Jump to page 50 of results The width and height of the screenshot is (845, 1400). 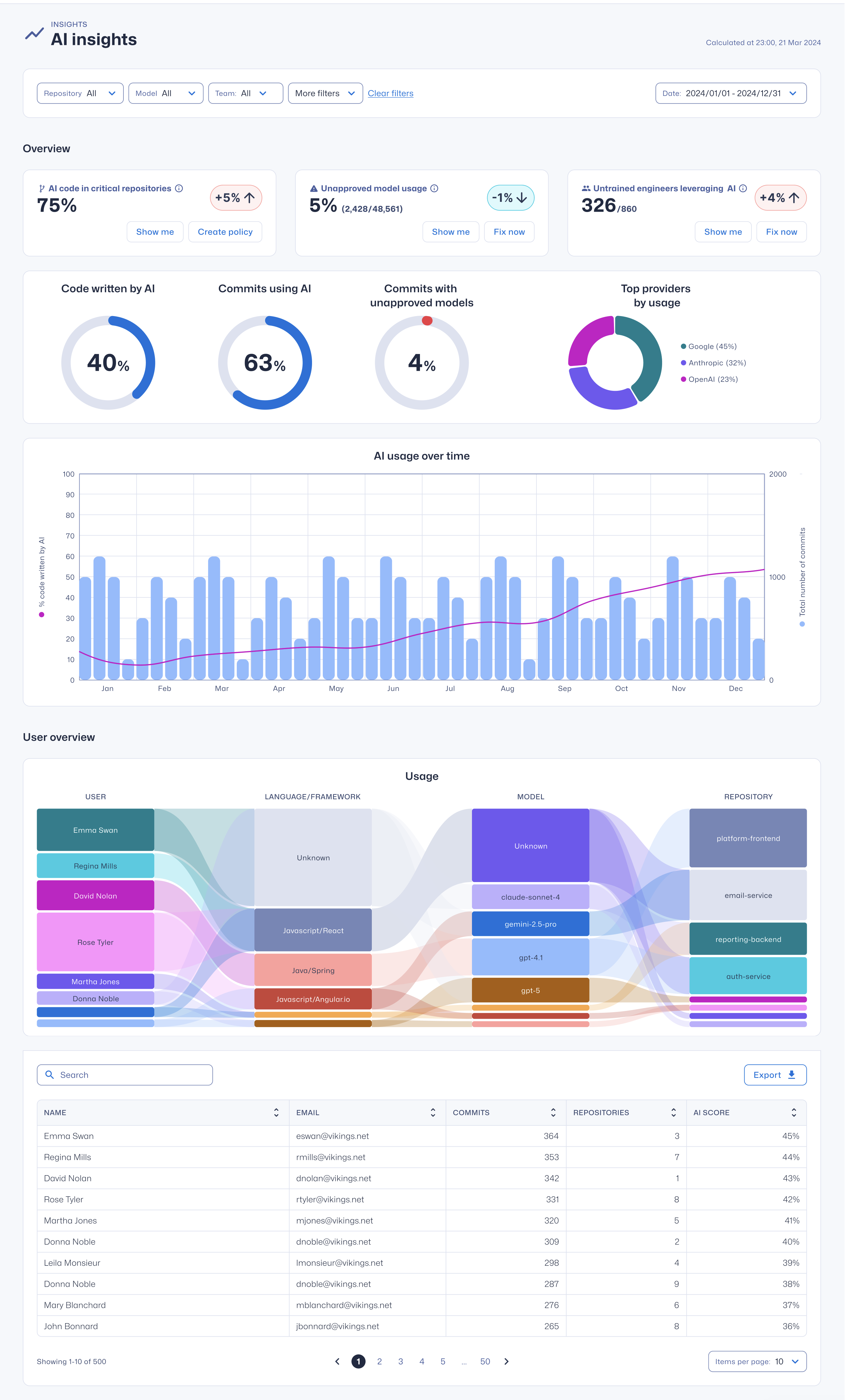click(485, 1361)
